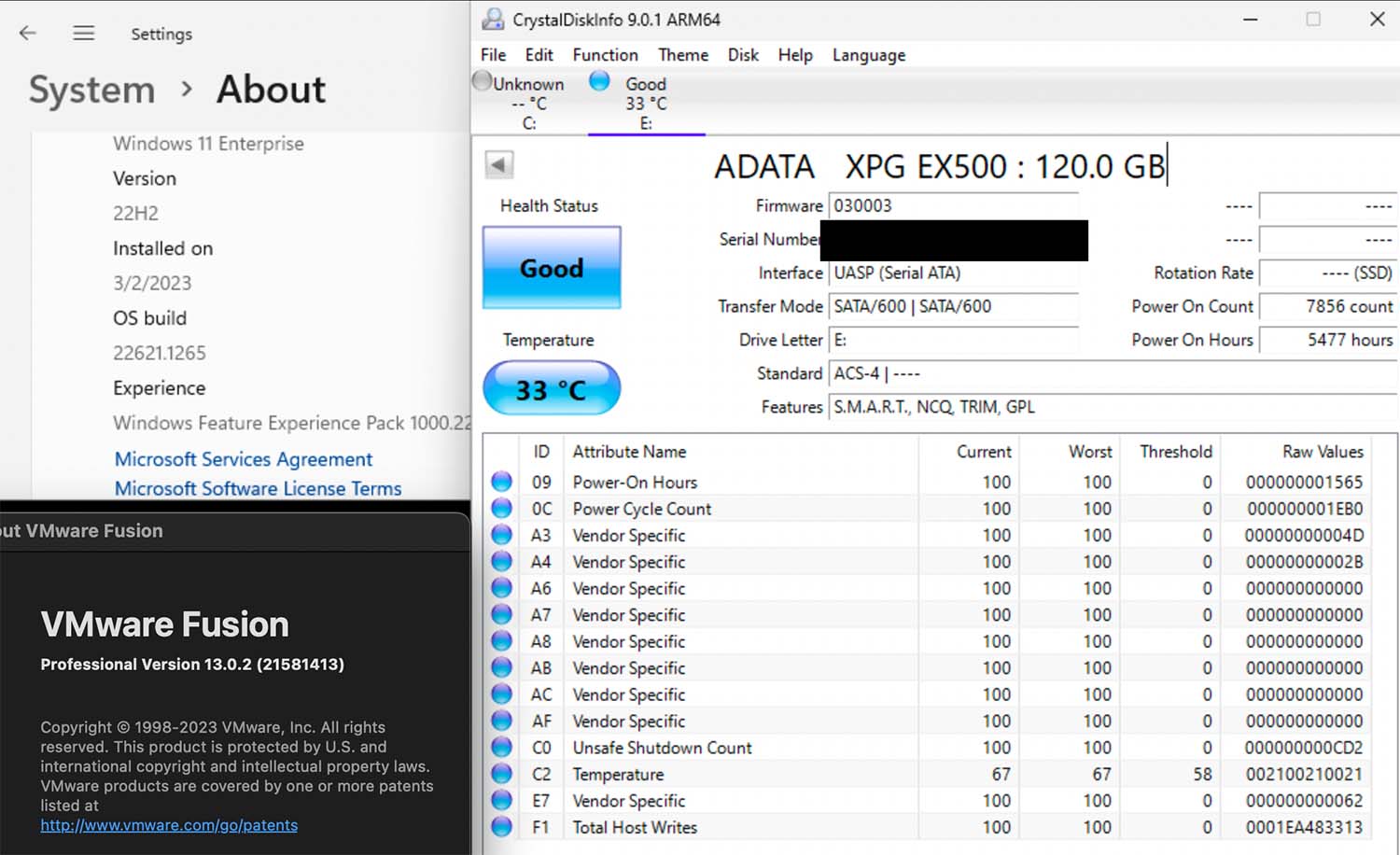Click the Settings back arrow icon
The image size is (1400, 855).
coord(28,33)
